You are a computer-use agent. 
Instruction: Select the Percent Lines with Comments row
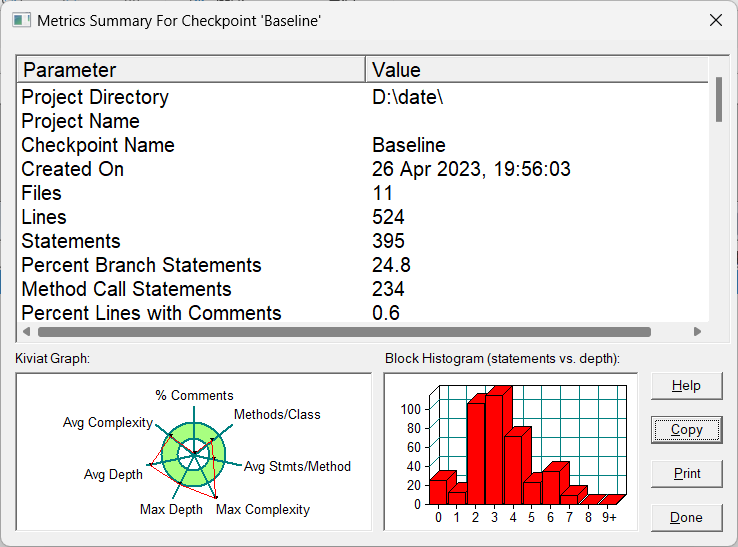pos(362,313)
